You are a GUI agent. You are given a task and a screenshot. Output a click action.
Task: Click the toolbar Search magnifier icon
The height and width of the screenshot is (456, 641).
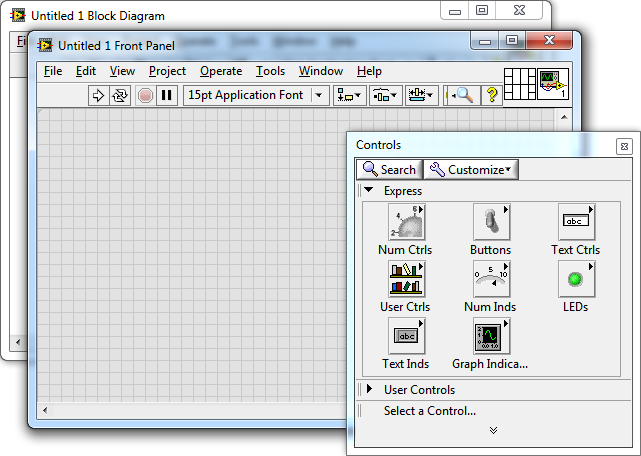click(462, 96)
